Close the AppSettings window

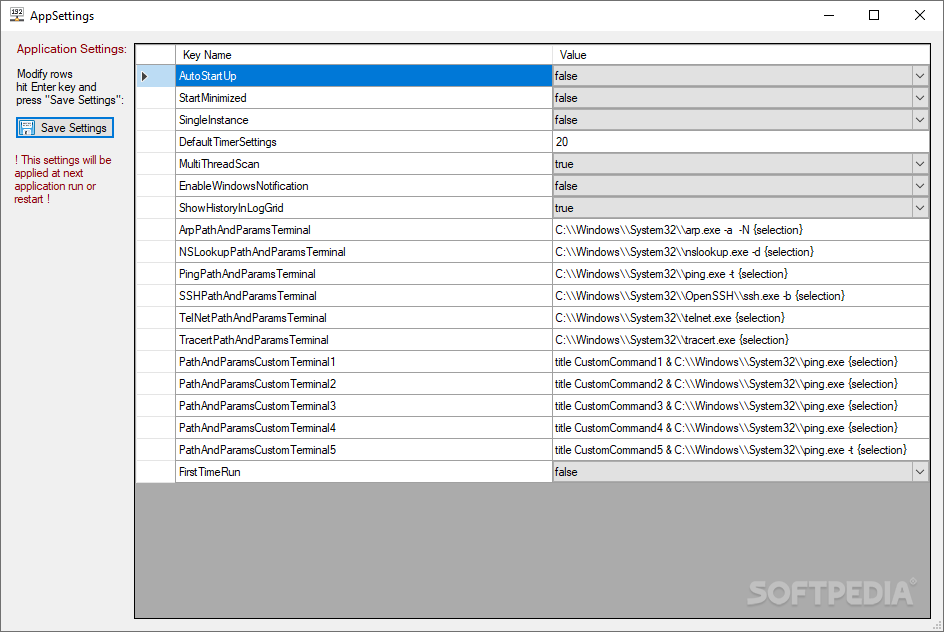(x=919, y=15)
